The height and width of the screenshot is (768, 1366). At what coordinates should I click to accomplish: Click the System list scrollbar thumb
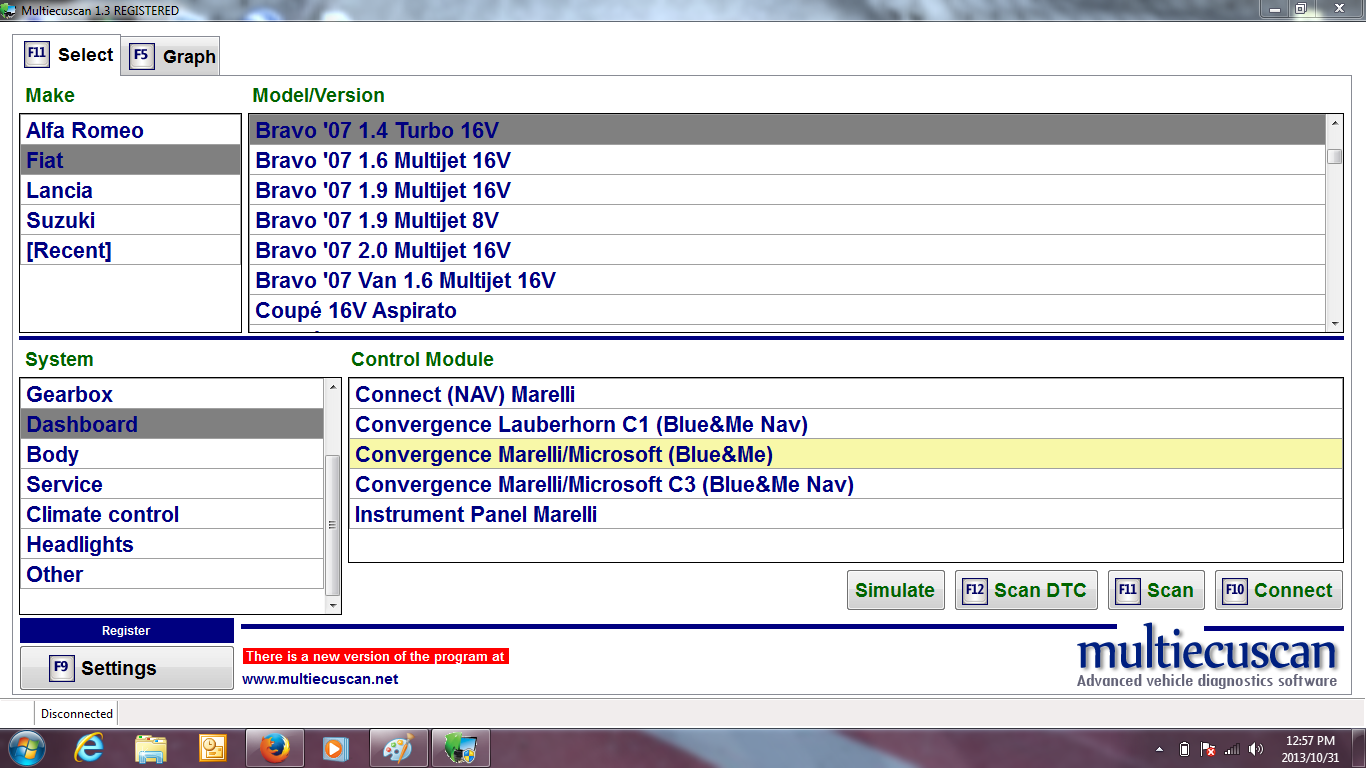coord(333,525)
